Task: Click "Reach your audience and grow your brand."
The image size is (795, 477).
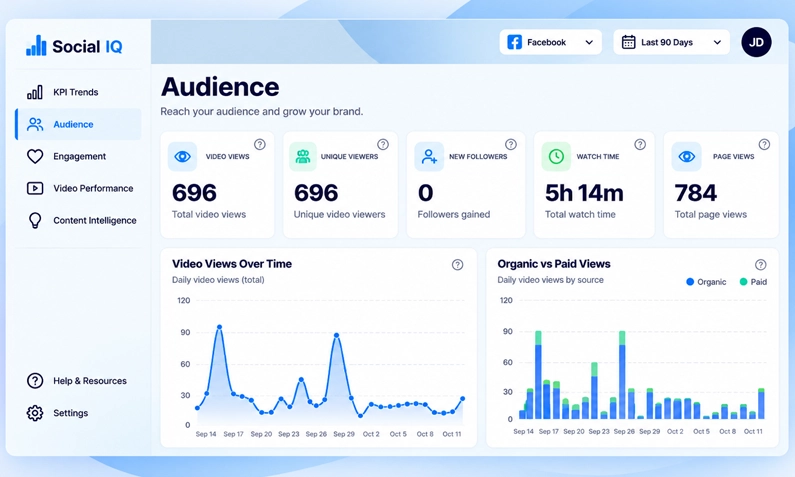Action: (x=262, y=112)
